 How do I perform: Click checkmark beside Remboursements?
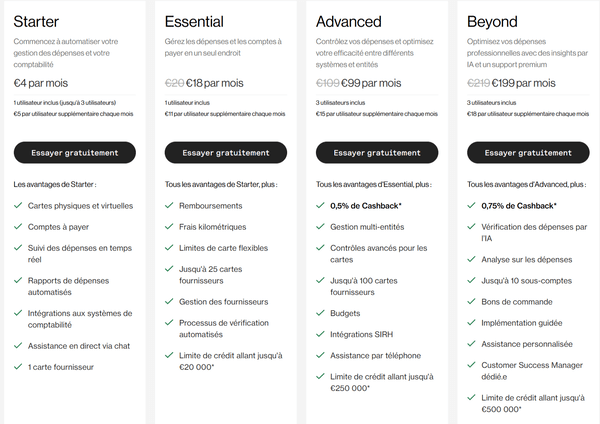pyautogui.click(x=170, y=206)
